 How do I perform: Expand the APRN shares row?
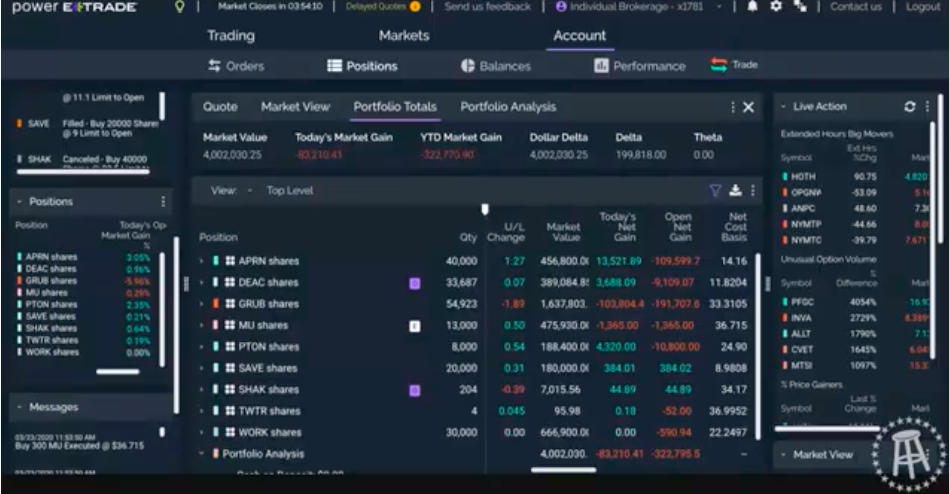tap(202, 261)
